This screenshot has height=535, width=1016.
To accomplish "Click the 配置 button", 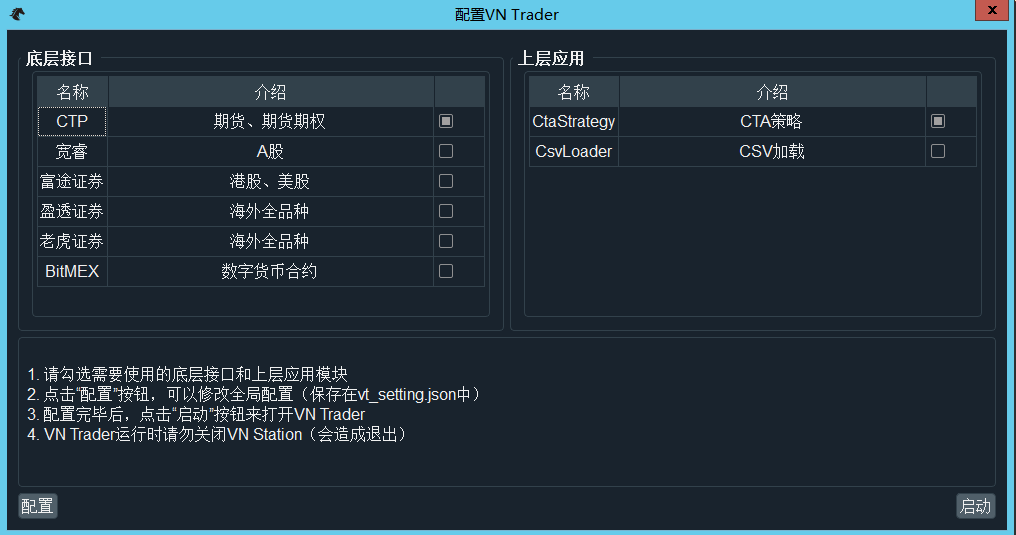I will click(38, 506).
